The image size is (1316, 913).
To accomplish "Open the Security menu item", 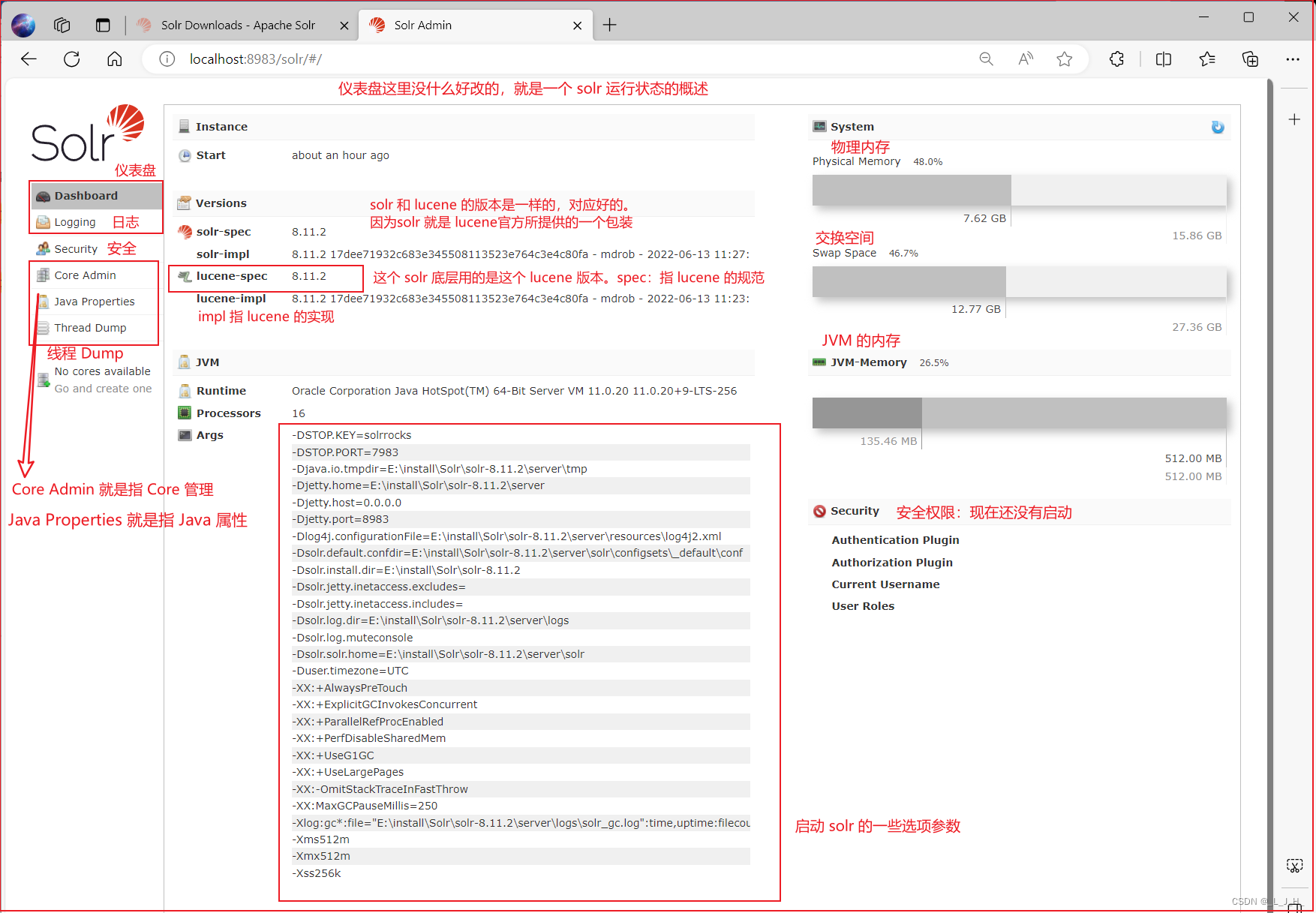I will click(x=76, y=249).
